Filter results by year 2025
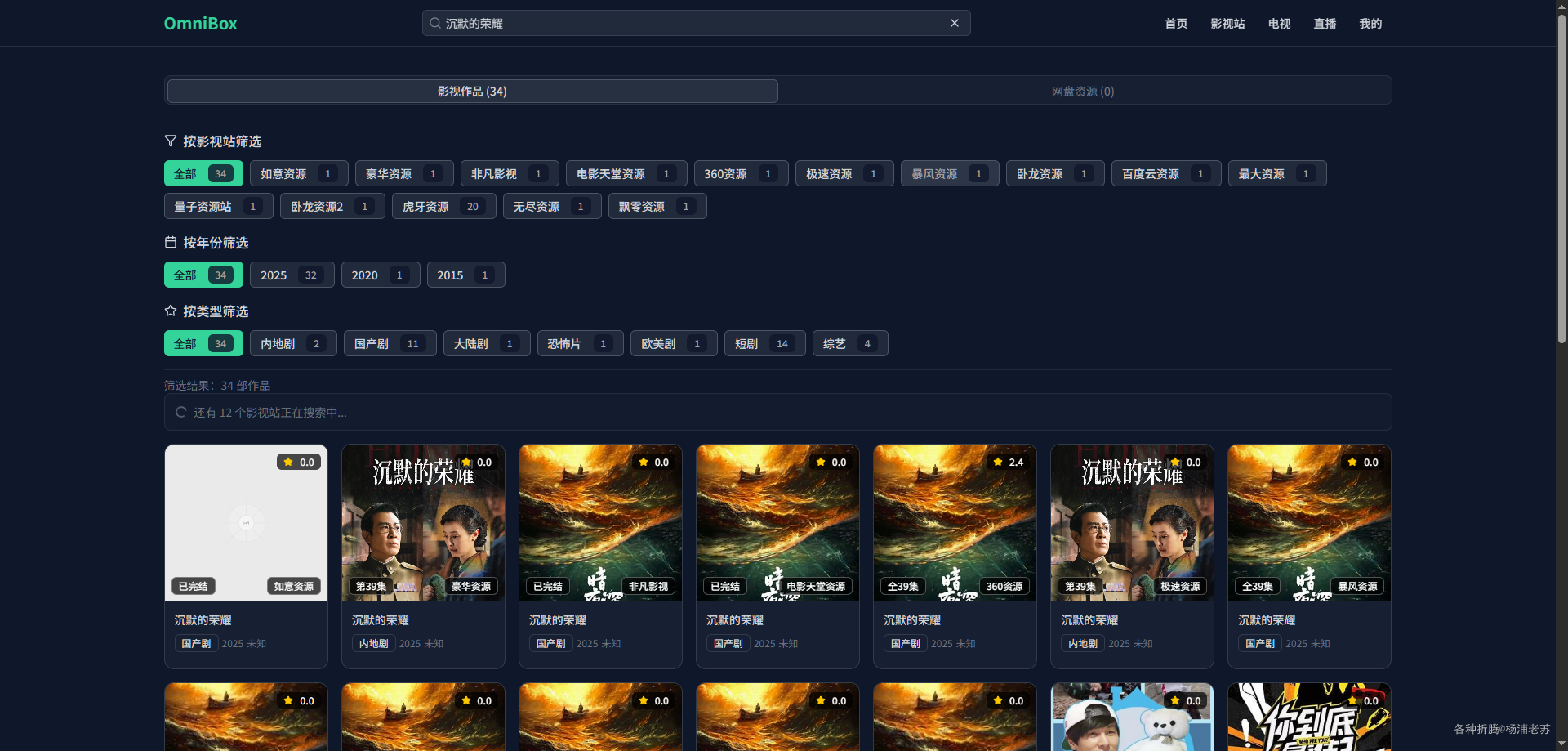Screen dimensions: 1568x751 coord(292,275)
